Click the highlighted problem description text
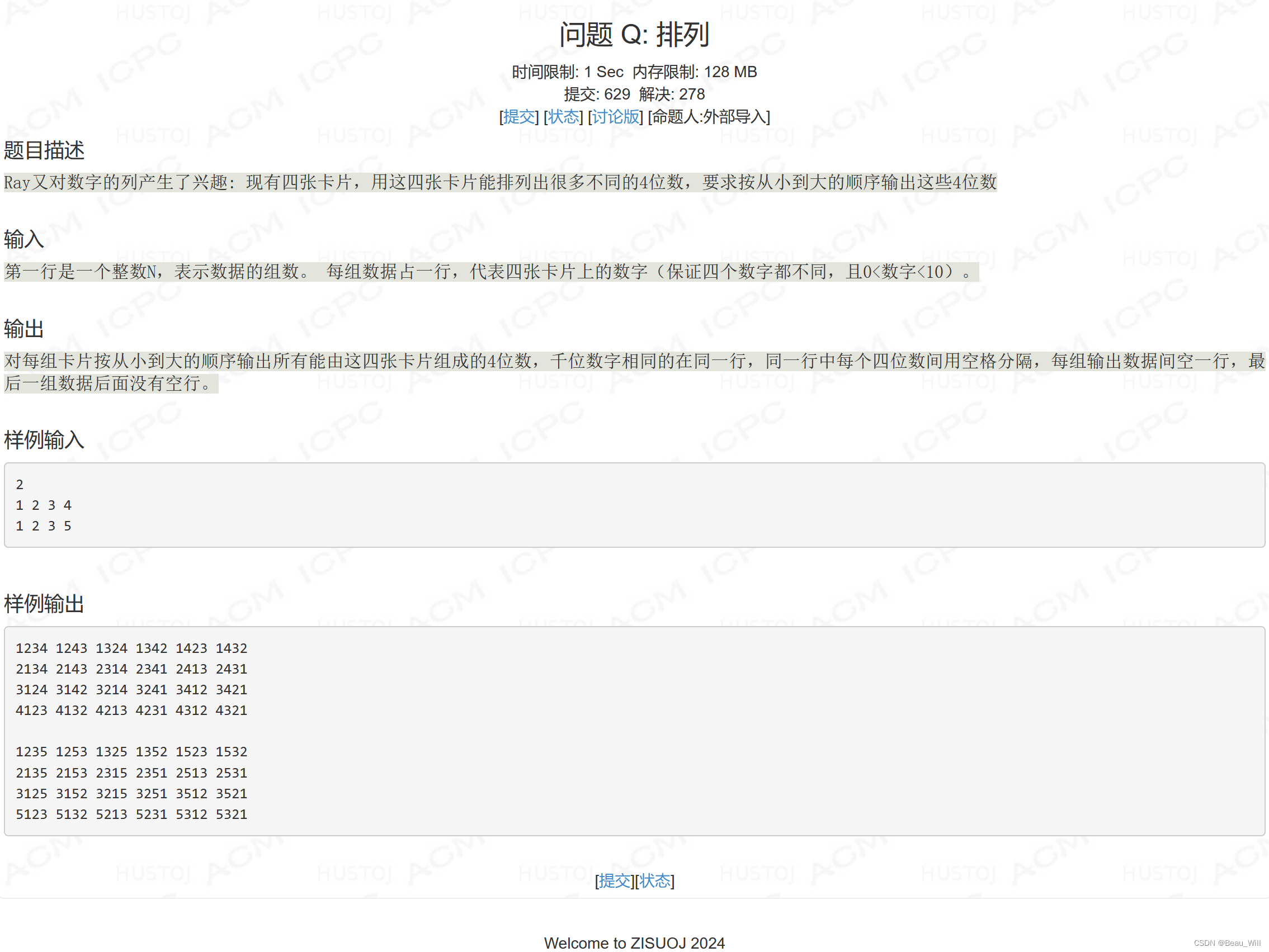Viewport: 1269px width, 952px height. 499,182
